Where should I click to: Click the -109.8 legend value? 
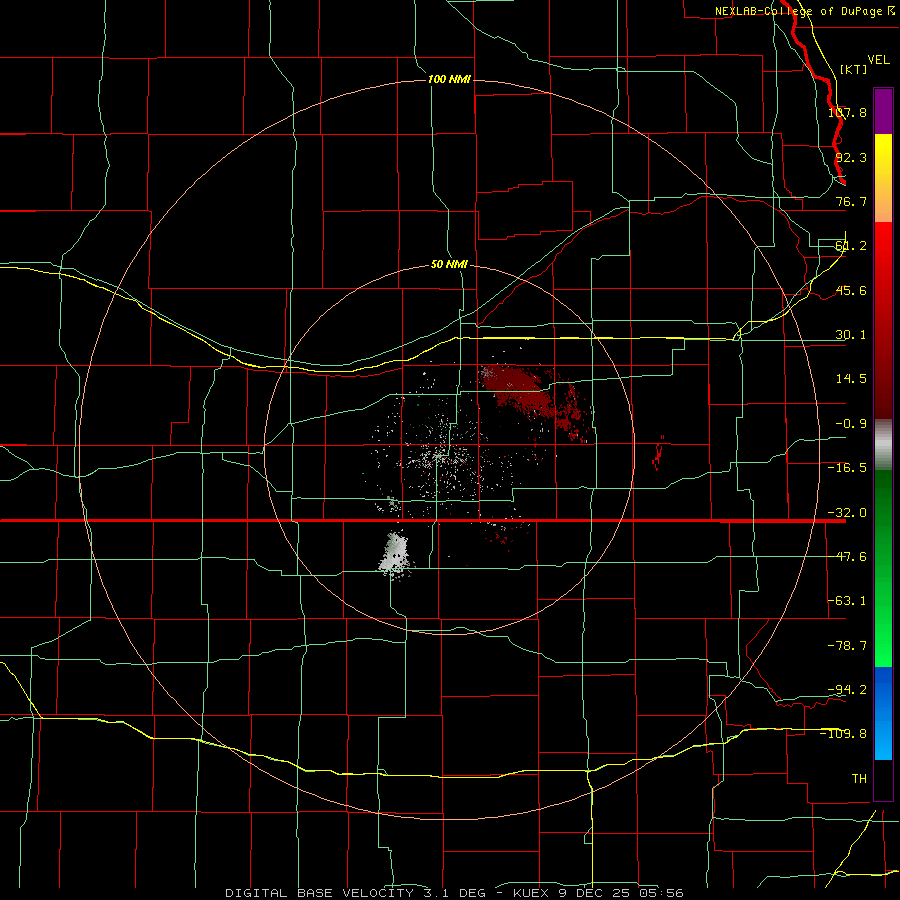coord(844,734)
